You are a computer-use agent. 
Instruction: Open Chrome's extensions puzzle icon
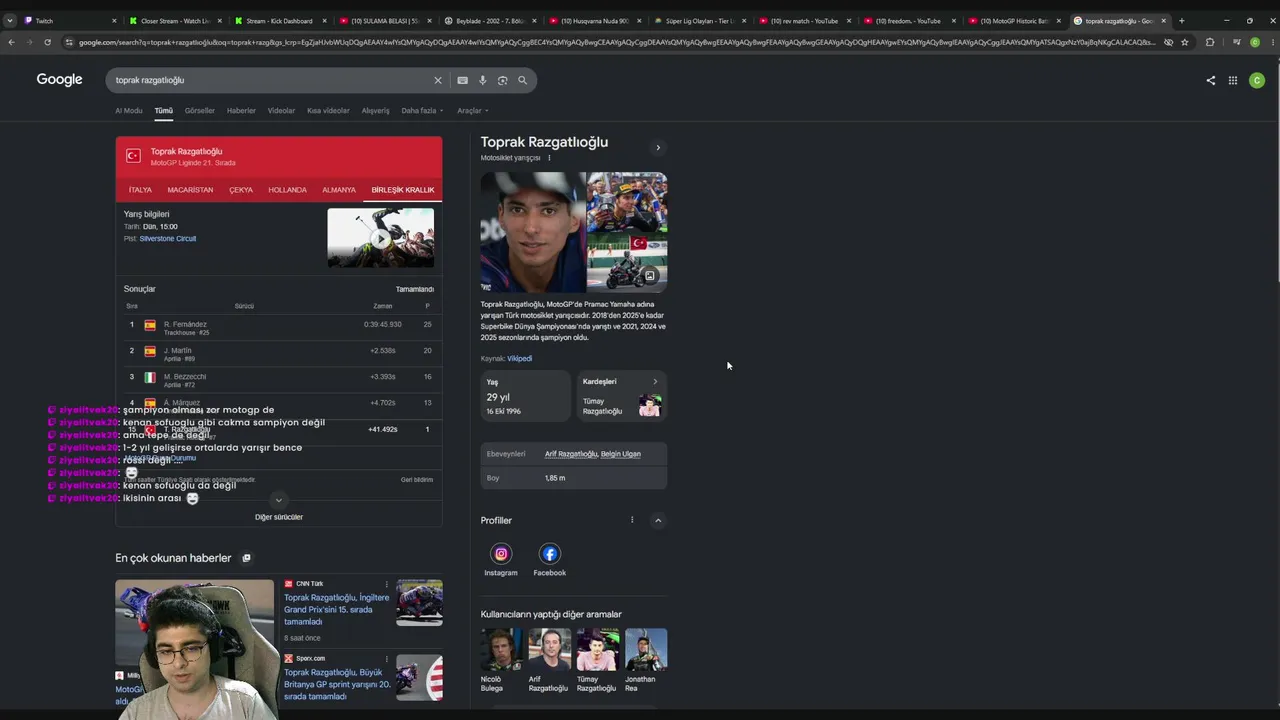click(1210, 42)
